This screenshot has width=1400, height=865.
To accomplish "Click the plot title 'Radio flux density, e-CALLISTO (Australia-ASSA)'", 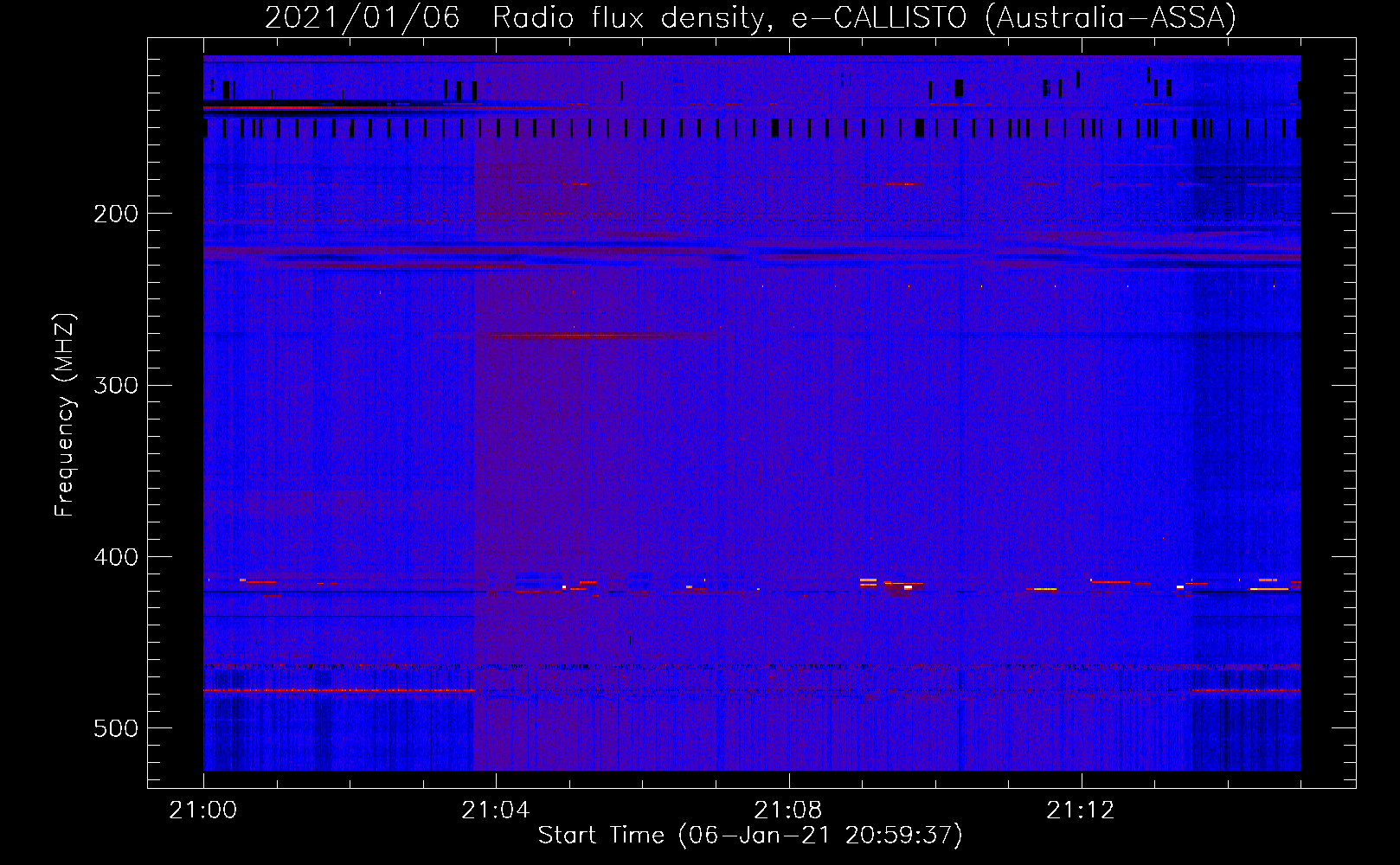I will [x=864, y=17].
